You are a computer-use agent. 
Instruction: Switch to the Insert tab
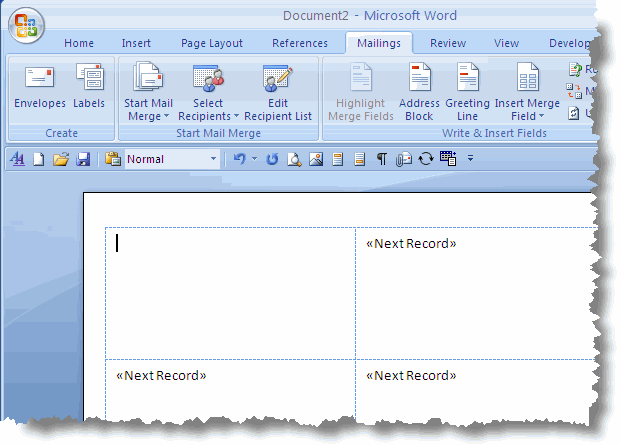136,43
